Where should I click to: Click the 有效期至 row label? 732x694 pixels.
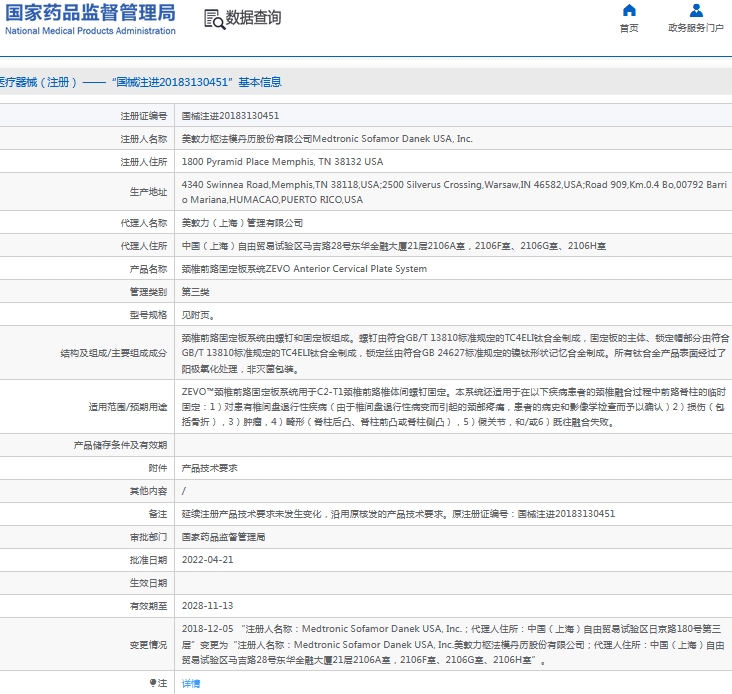pos(148,606)
